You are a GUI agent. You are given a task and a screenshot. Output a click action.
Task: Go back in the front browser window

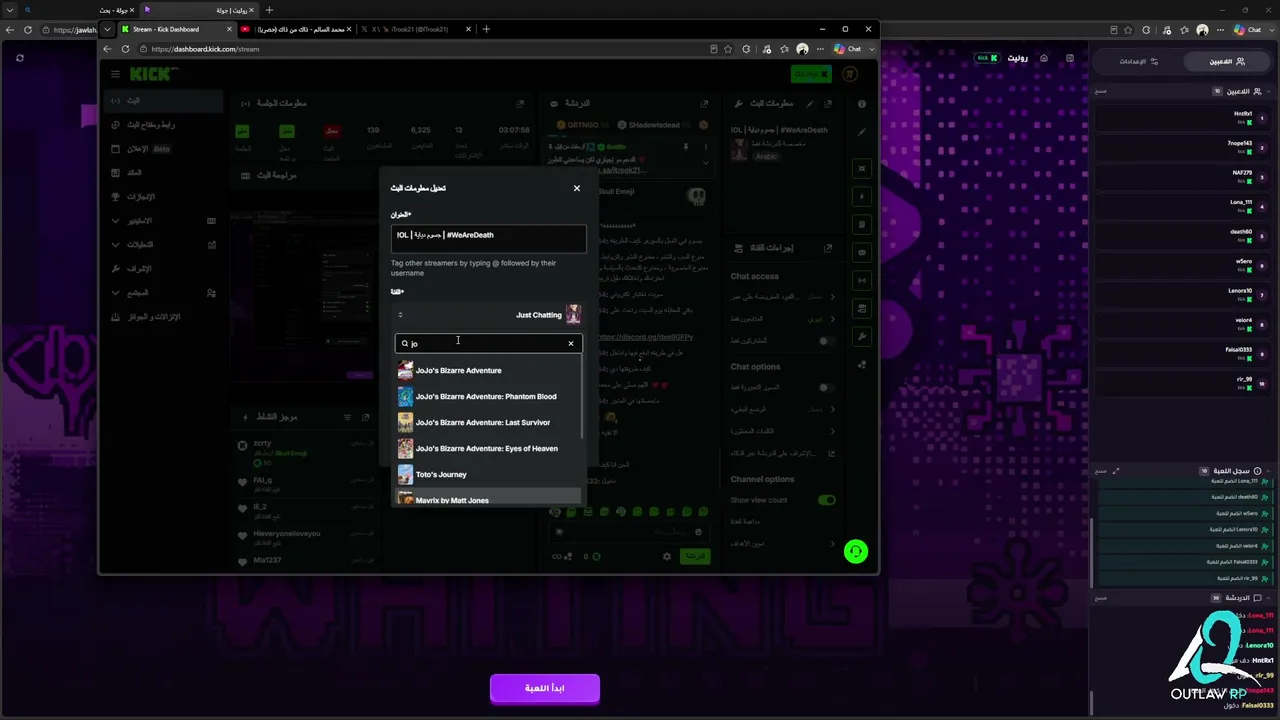coord(107,49)
